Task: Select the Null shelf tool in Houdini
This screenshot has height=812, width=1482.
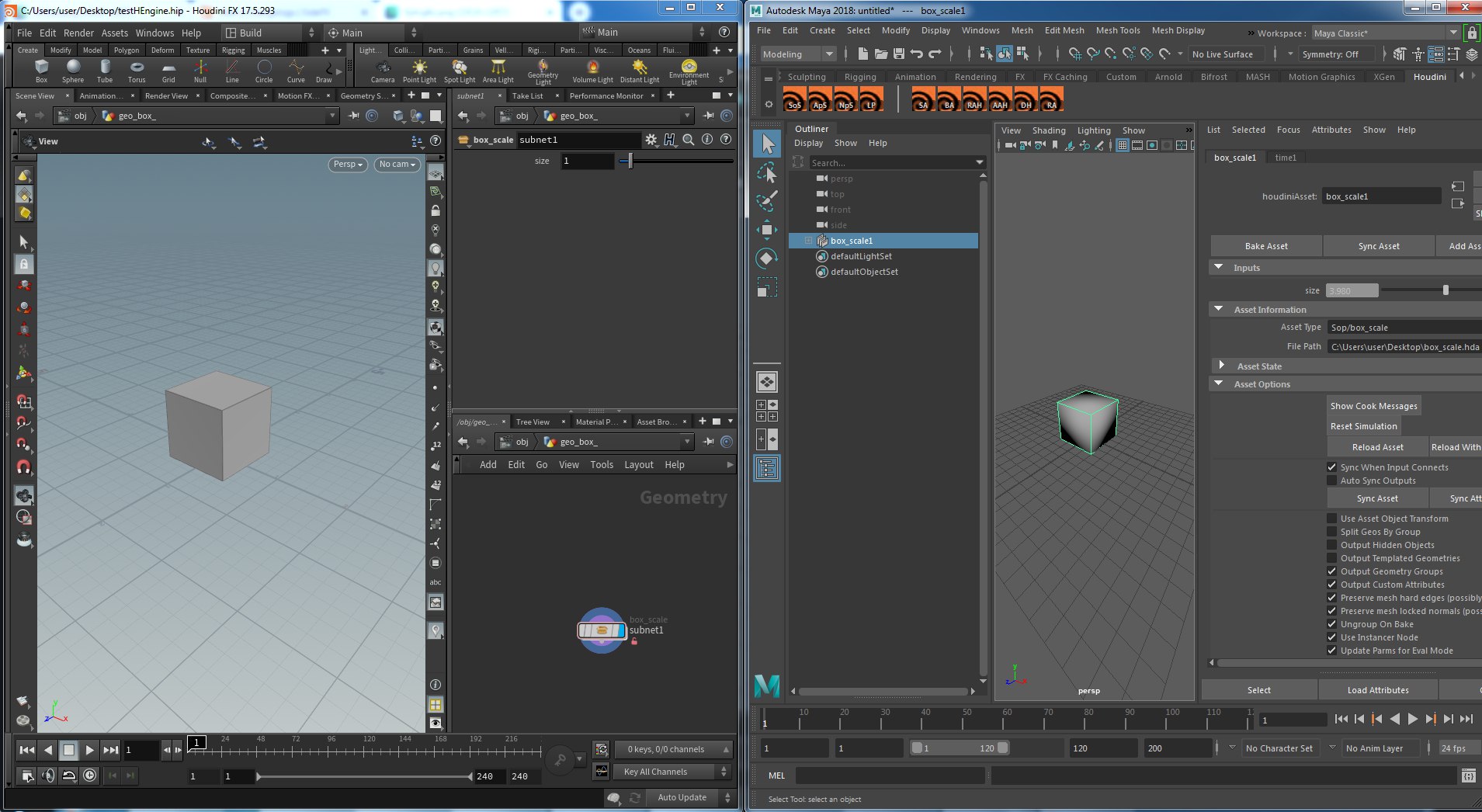Action: pos(200,71)
